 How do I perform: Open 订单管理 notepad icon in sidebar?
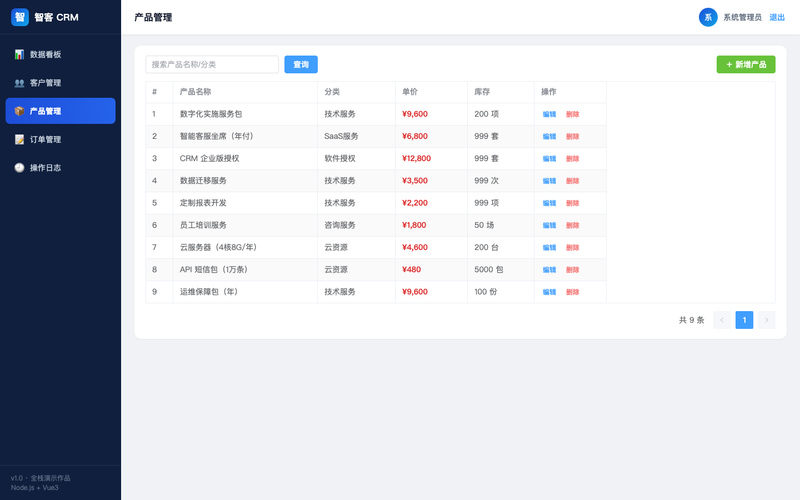[x=19, y=139]
